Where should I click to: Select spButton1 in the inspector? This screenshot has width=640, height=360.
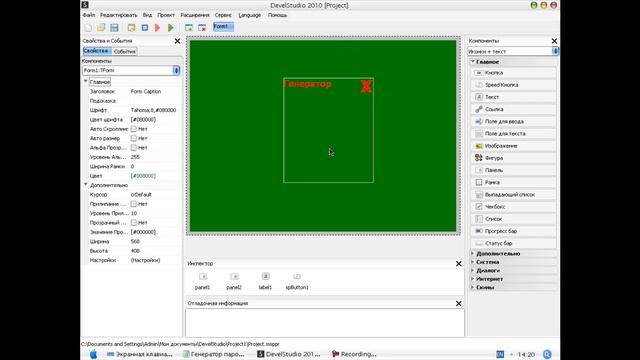[297, 281]
